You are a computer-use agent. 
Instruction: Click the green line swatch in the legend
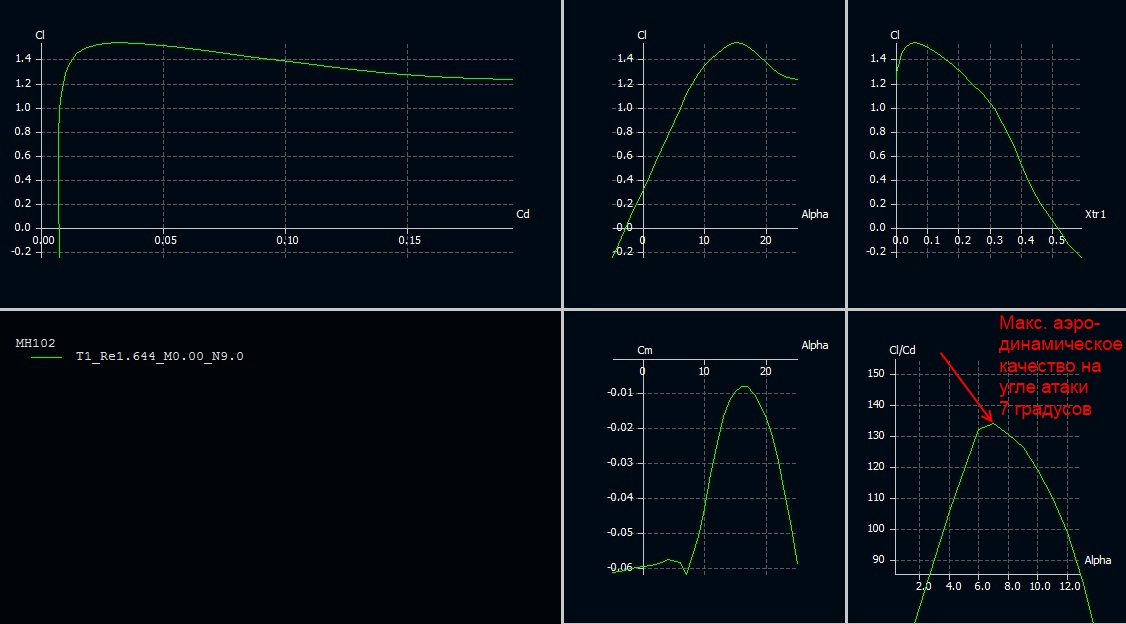46,356
